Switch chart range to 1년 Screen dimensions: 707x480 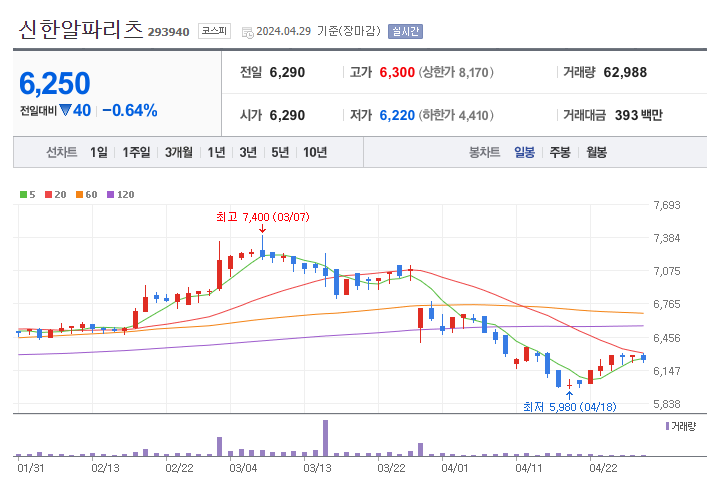coord(216,152)
